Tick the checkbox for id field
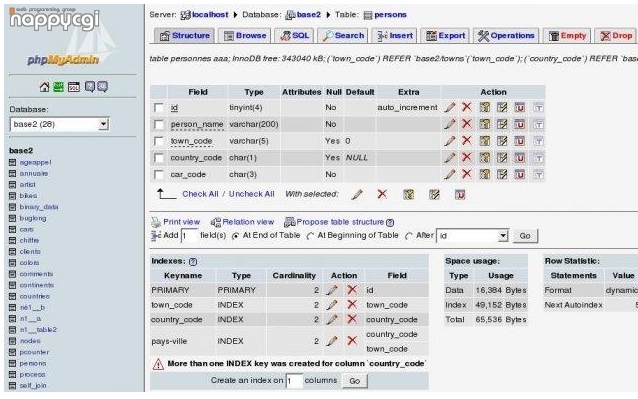This screenshot has width=638, height=399. click(159, 108)
